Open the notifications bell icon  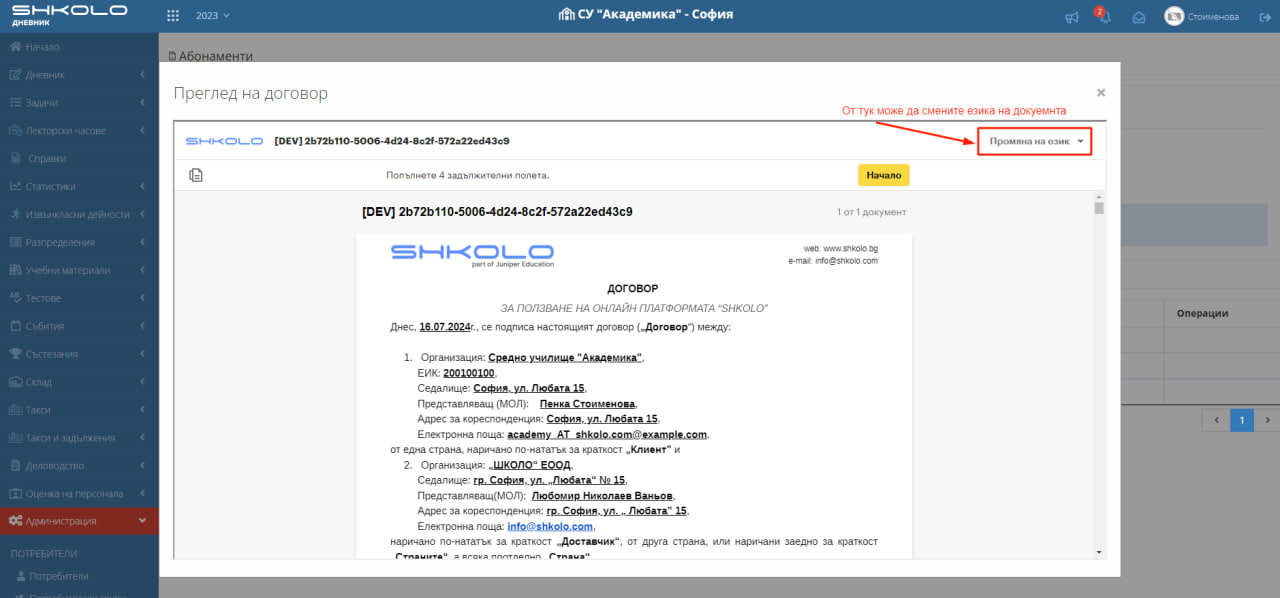click(1105, 17)
